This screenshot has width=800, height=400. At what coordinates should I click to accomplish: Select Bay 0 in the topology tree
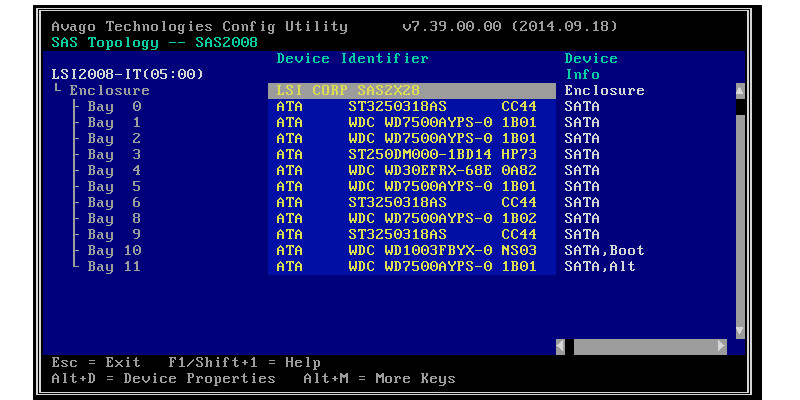tap(114, 107)
